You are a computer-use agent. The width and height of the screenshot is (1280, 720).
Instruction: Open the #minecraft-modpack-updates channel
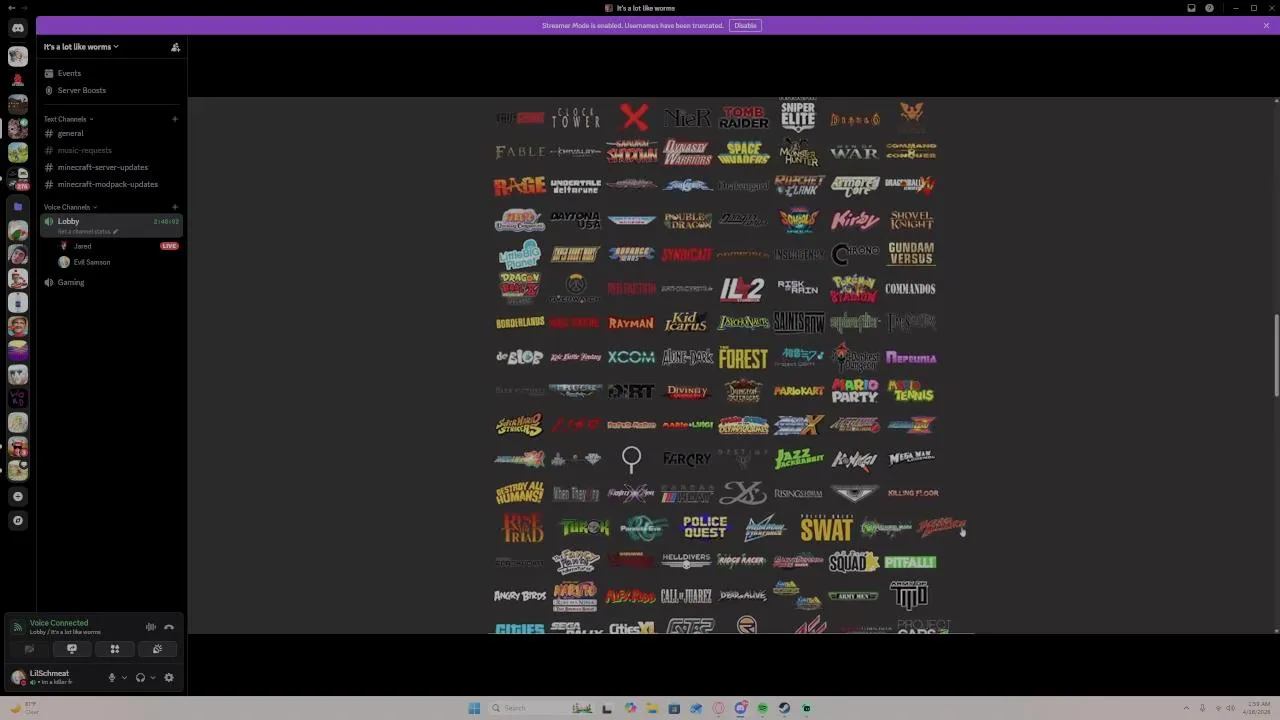point(111,184)
